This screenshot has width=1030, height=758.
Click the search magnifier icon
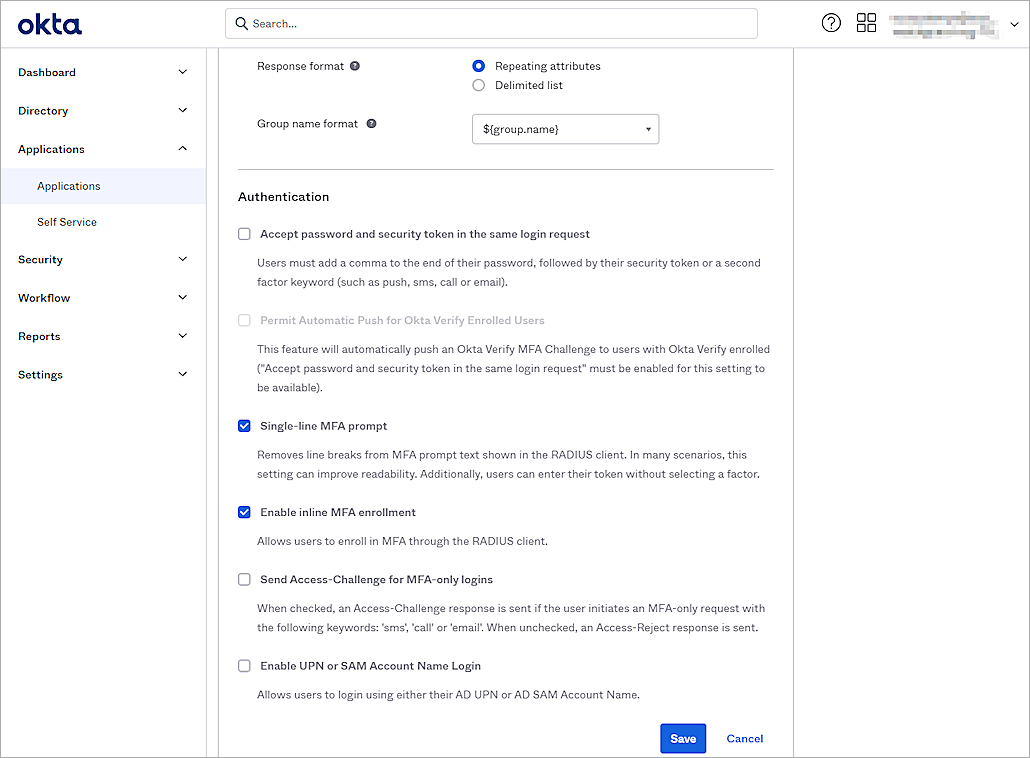pos(241,23)
